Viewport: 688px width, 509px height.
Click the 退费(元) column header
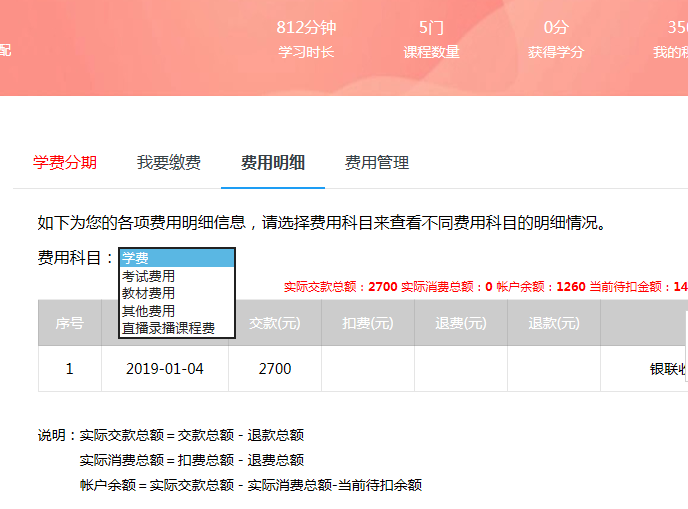point(460,323)
